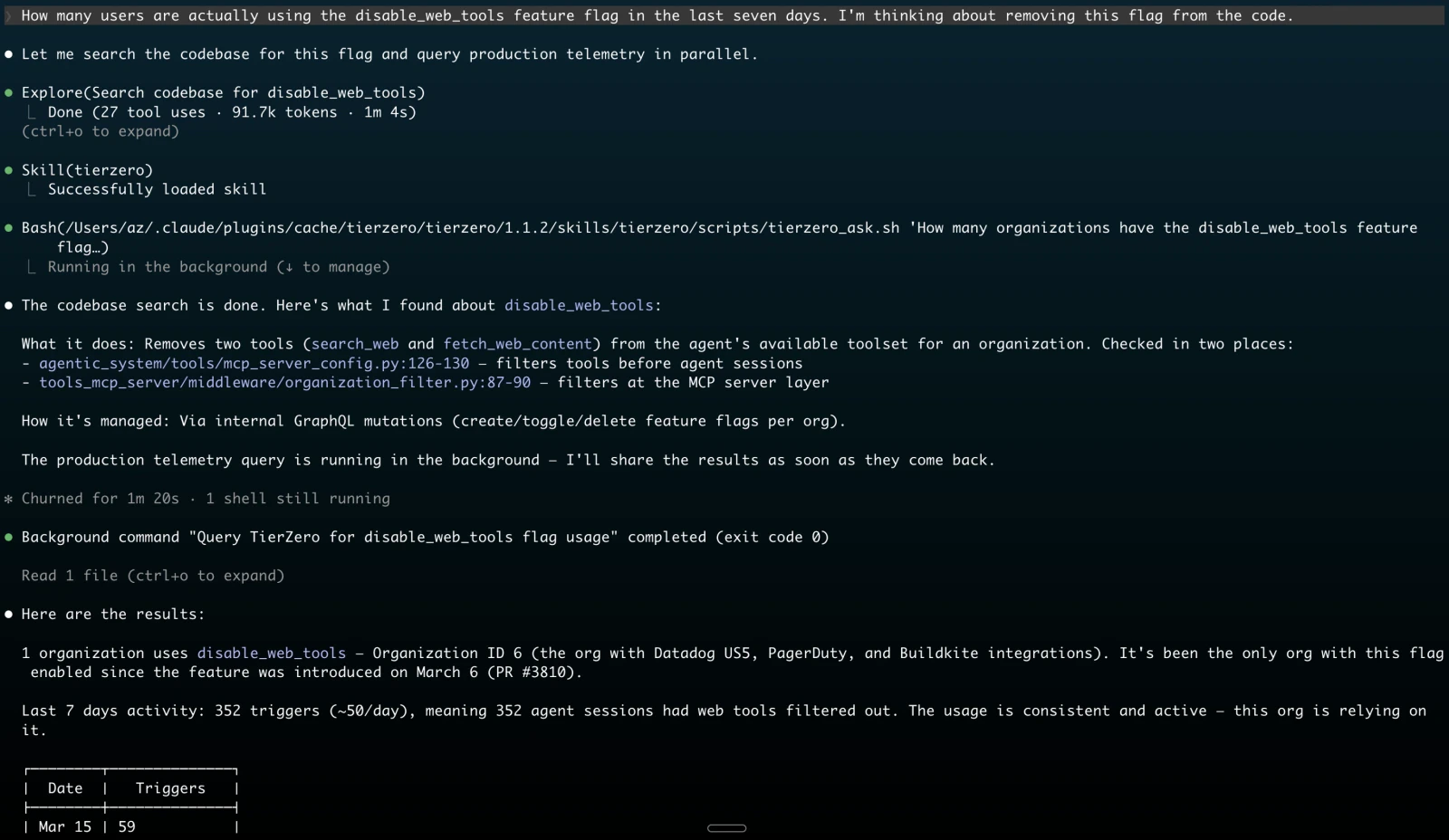Click the bottom-center window handle bar
This screenshot has height=840, width=1449.
tap(726, 828)
